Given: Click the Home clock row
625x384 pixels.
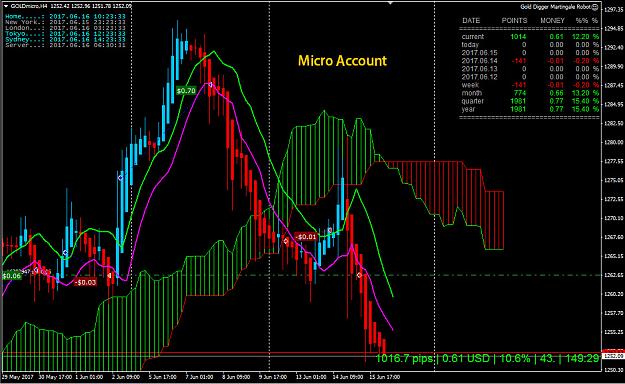Looking at the screenshot, I should (x=65, y=16).
